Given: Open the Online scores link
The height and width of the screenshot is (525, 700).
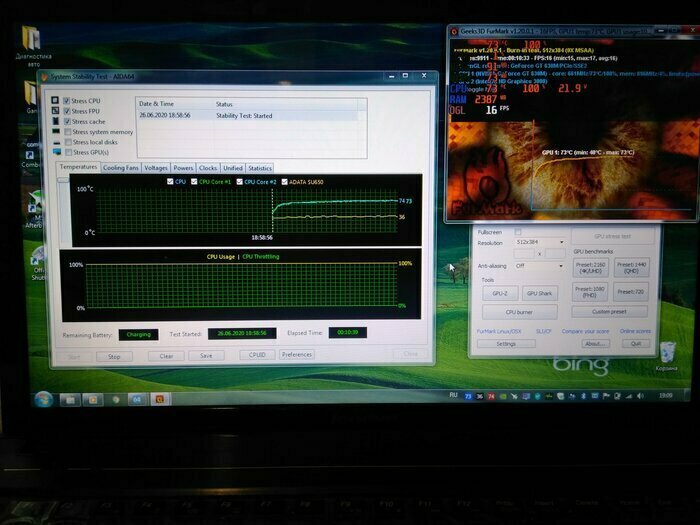Looking at the screenshot, I should pos(635,331).
